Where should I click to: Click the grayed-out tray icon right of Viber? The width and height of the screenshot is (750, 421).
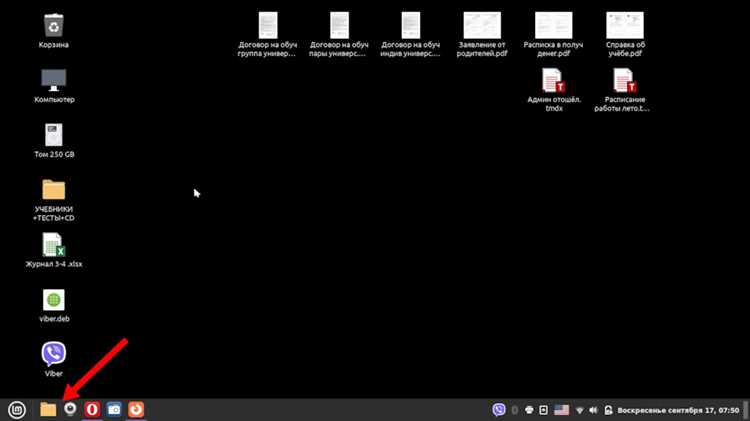515,410
